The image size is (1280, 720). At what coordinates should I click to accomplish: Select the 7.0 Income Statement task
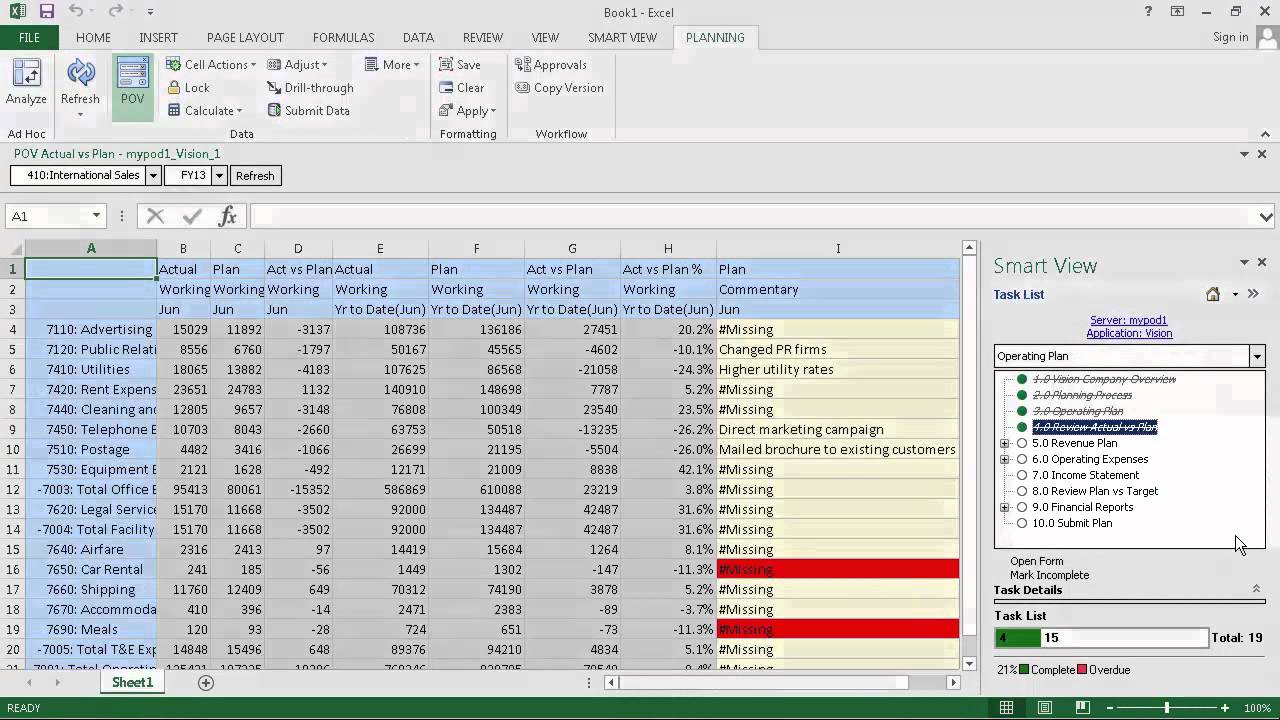[1085, 475]
